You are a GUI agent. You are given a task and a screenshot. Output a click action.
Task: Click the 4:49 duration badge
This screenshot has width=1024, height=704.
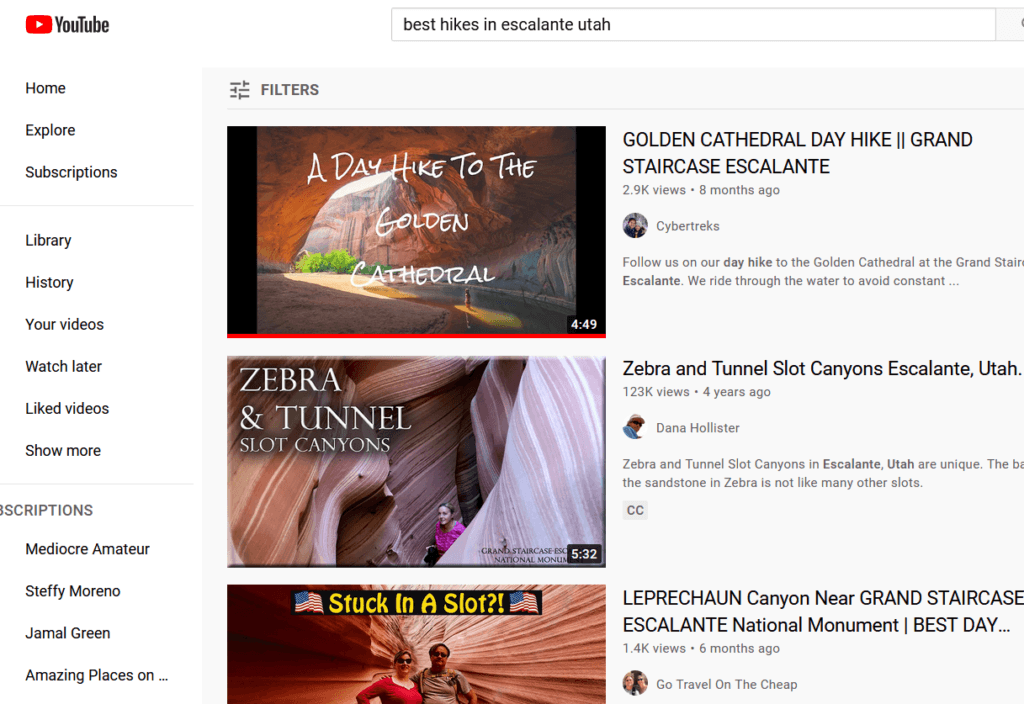tap(584, 324)
